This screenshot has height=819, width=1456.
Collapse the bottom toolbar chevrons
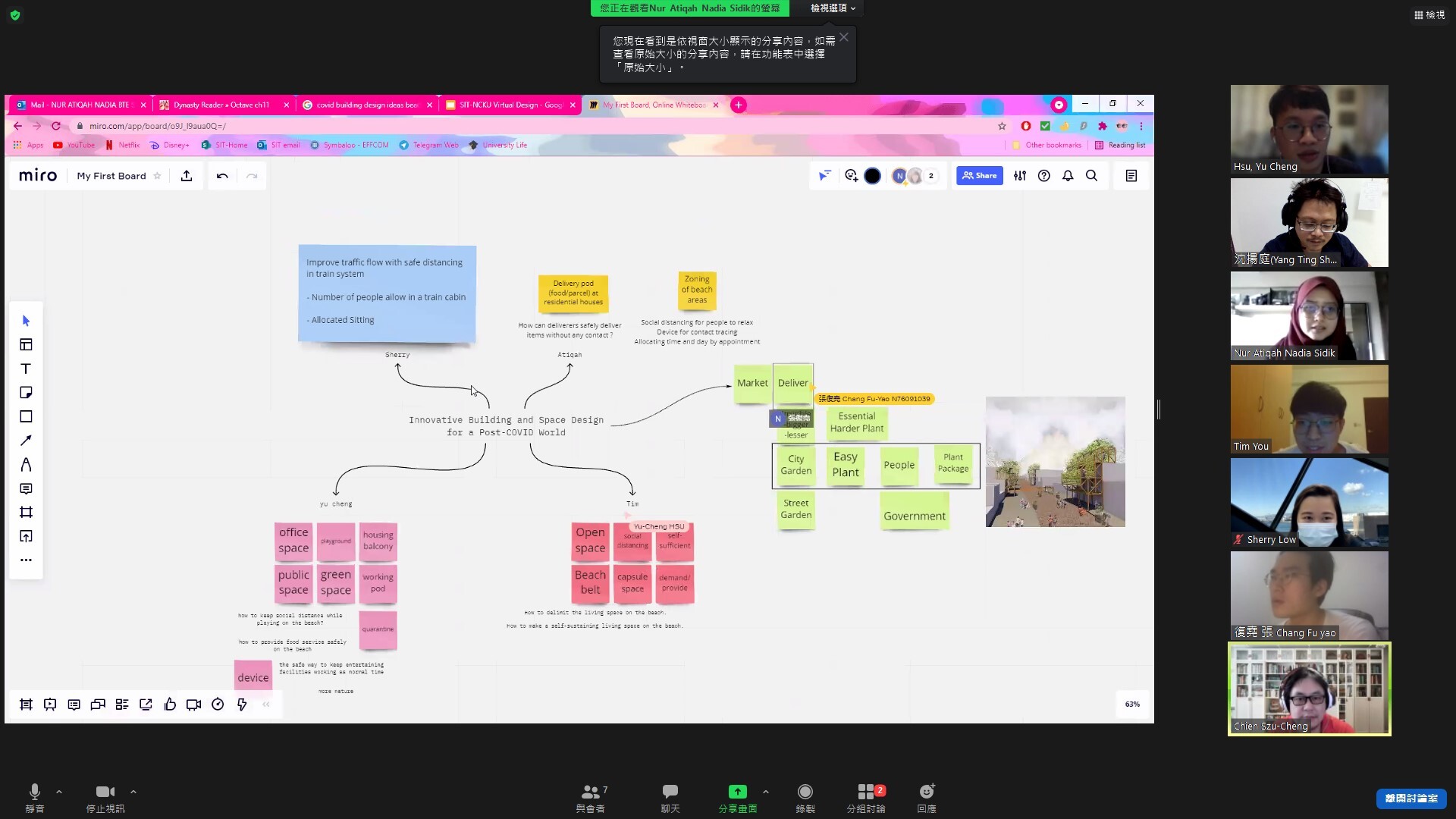pos(266,704)
